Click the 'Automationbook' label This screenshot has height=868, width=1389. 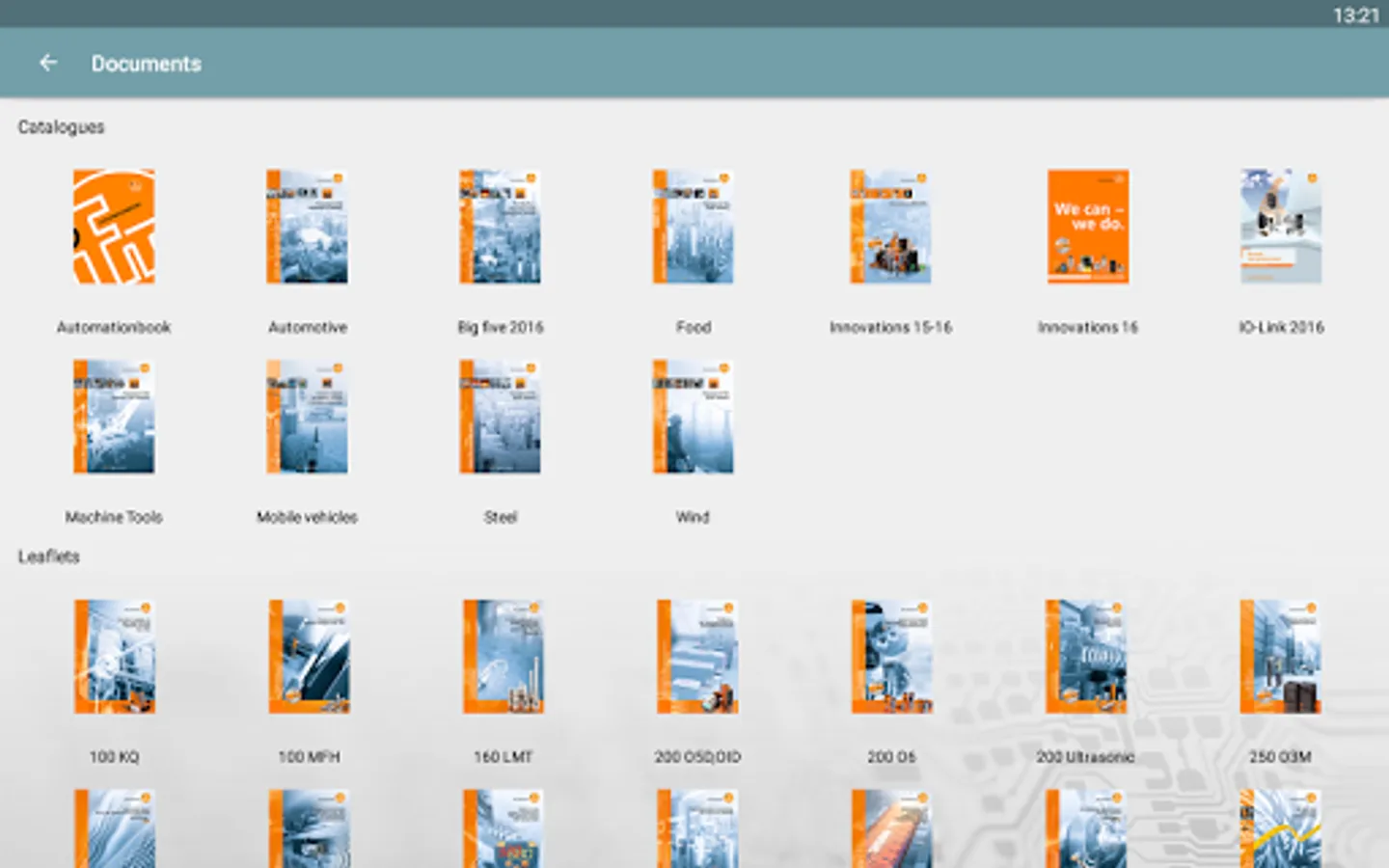pyautogui.click(x=114, y=328)
